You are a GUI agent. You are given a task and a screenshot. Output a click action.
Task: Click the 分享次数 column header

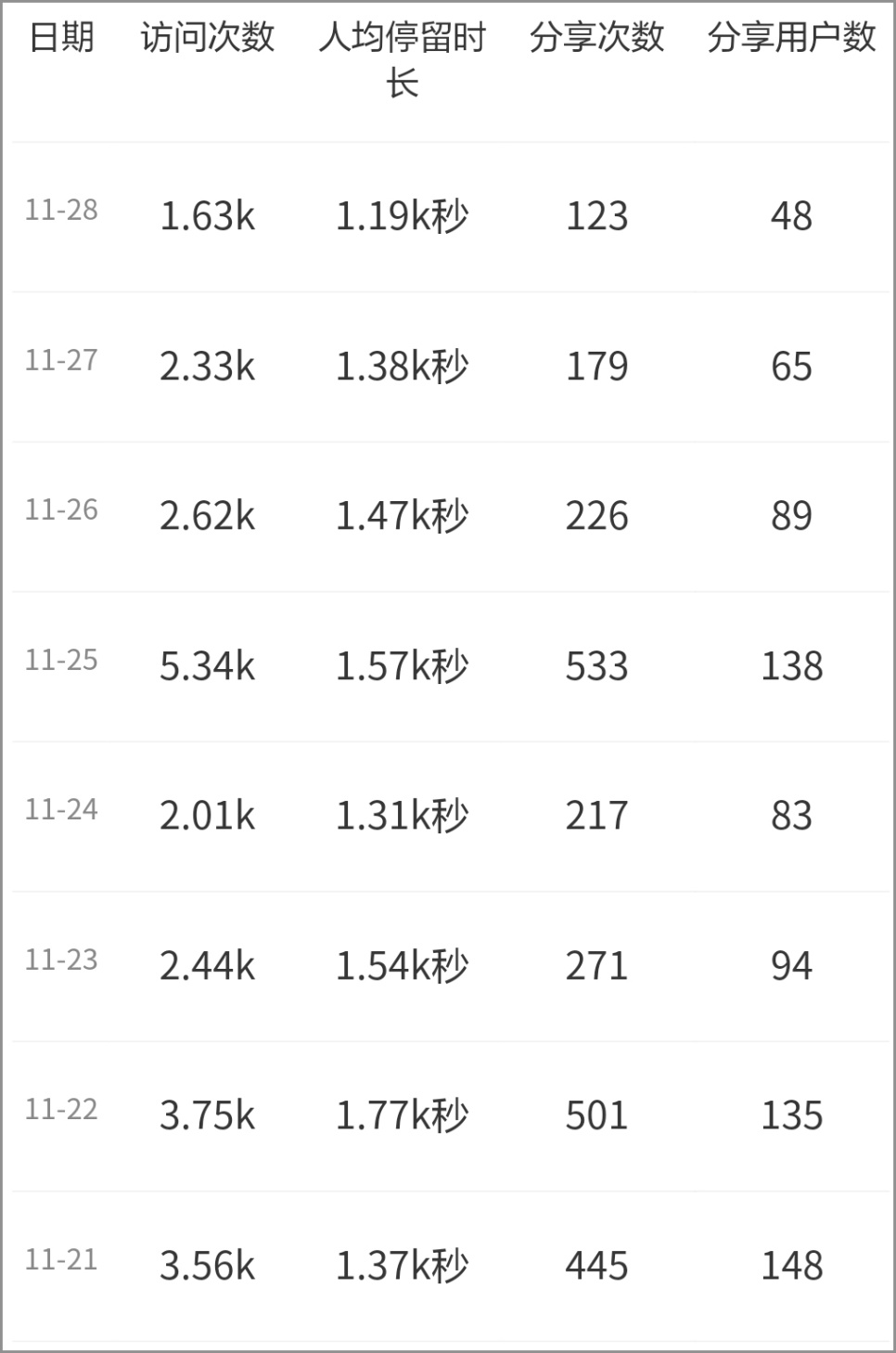pyautogui.click(x=596, y=38)
